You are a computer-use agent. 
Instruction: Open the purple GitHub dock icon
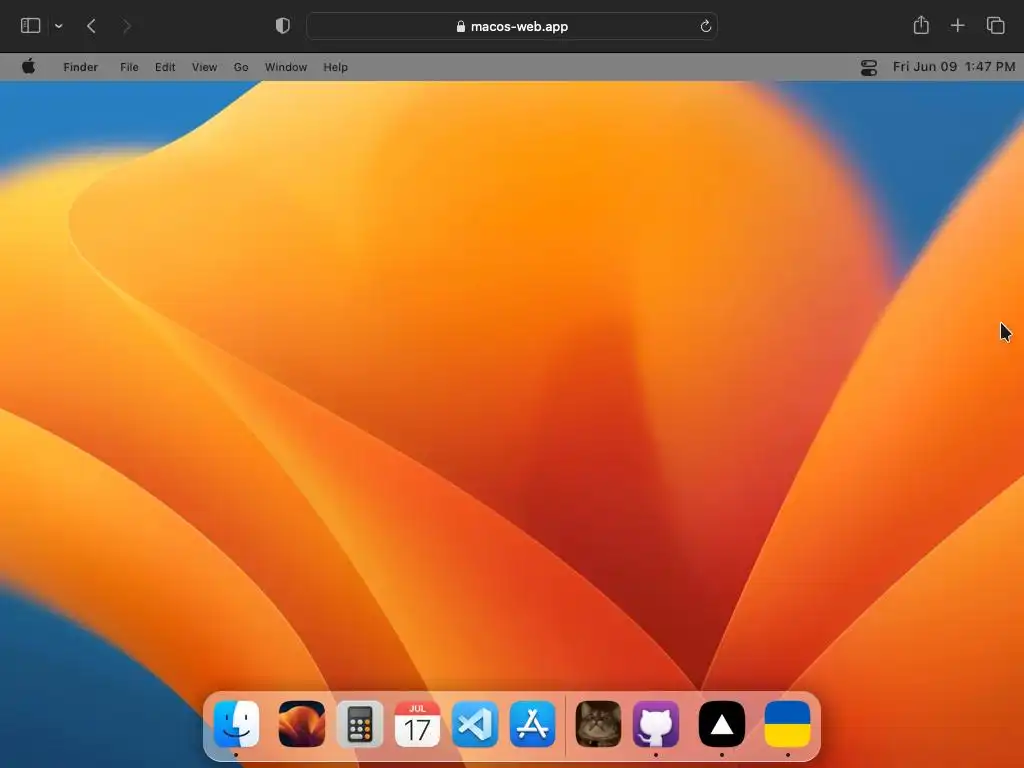coord(656,724)
